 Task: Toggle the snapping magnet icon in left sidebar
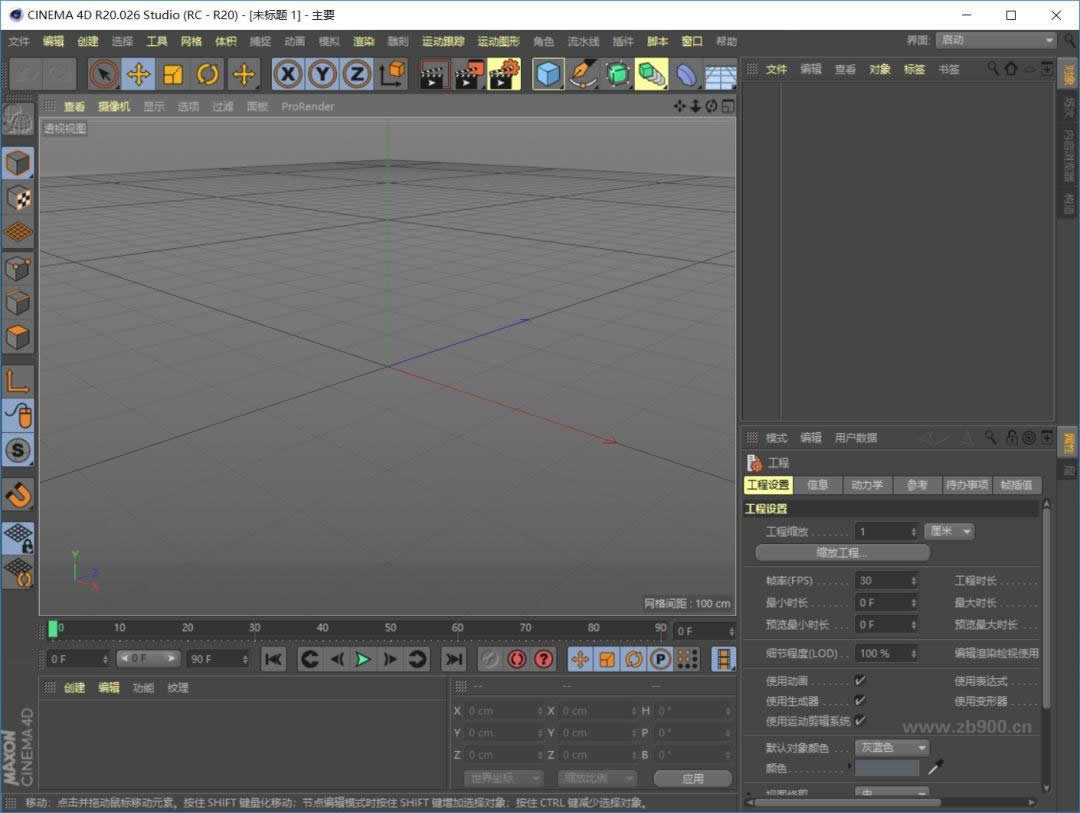tap(17, 494)
